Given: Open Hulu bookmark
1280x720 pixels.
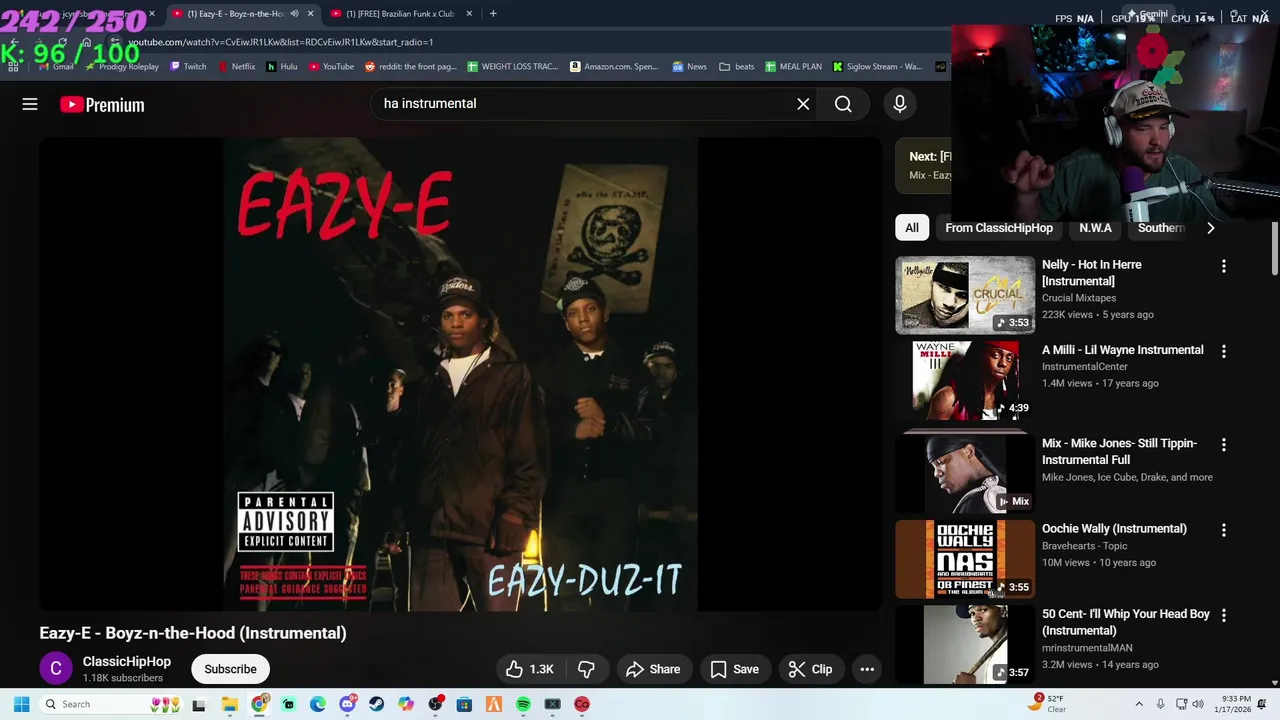Looking at the screenshot, I should [x=281, y=67].
